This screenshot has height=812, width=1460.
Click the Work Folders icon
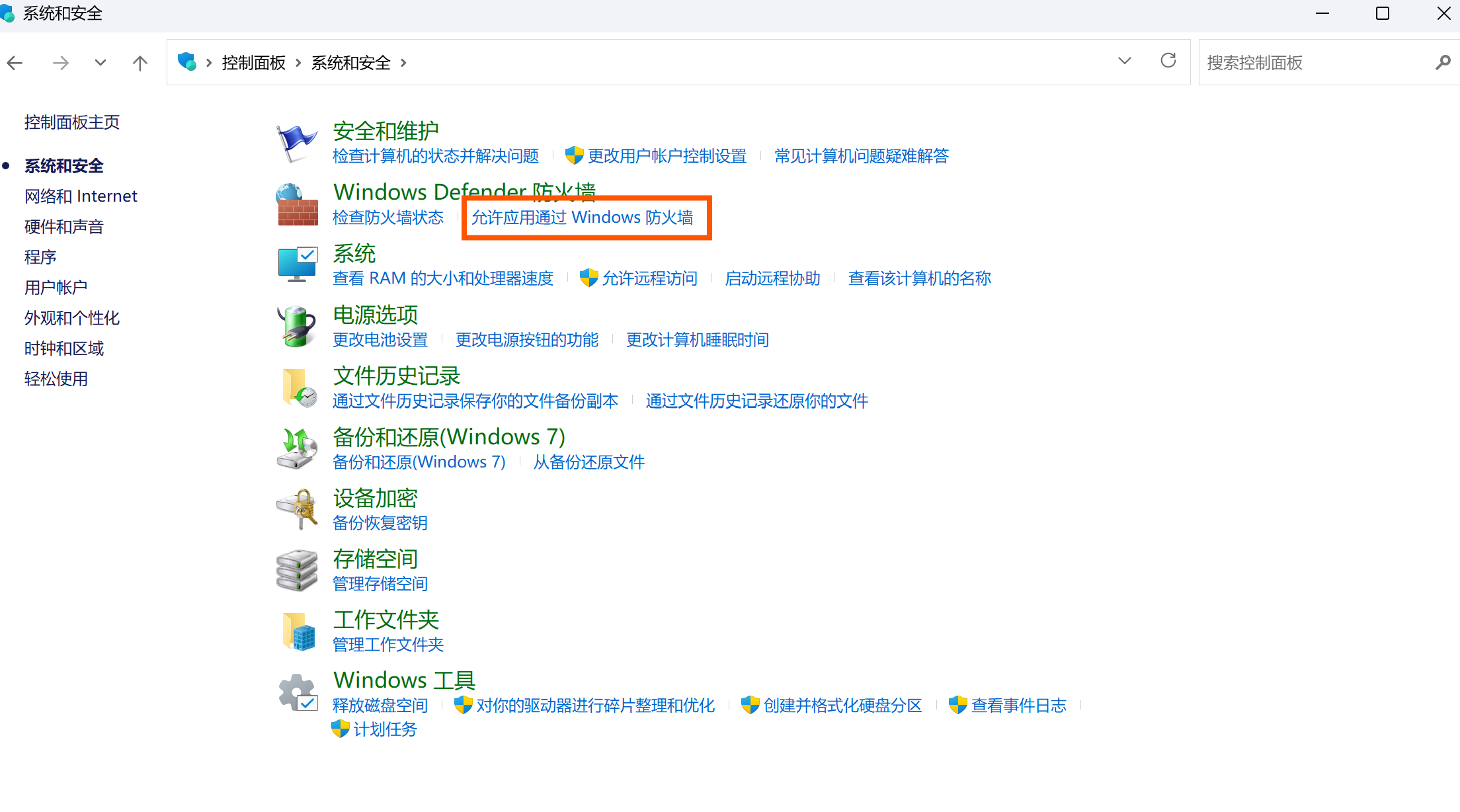coord(298,631)
